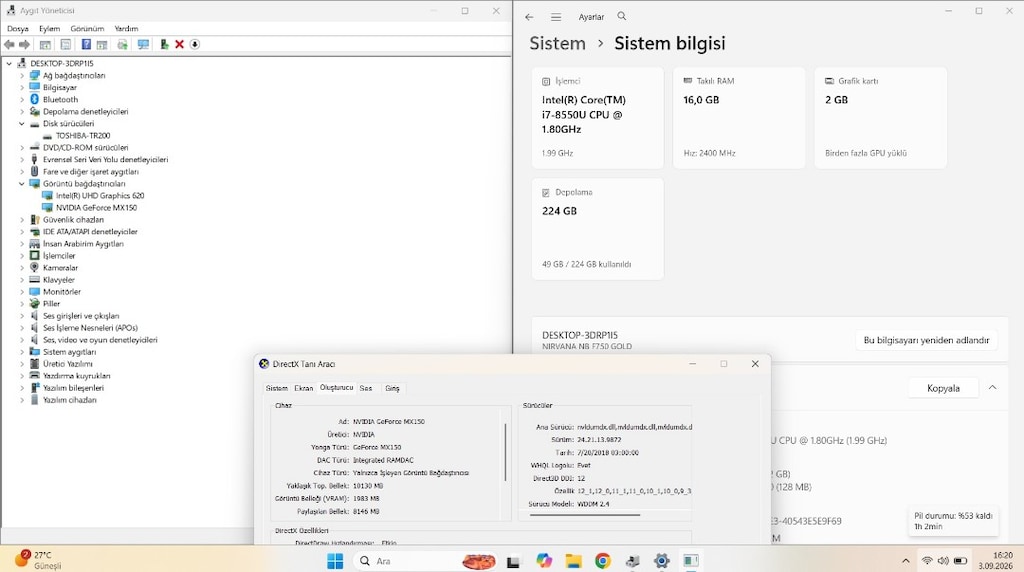
Task: Collapse the DESKTOP-3DRP1I5 root node
Action: pyautogui.click(x=9, y=63)
